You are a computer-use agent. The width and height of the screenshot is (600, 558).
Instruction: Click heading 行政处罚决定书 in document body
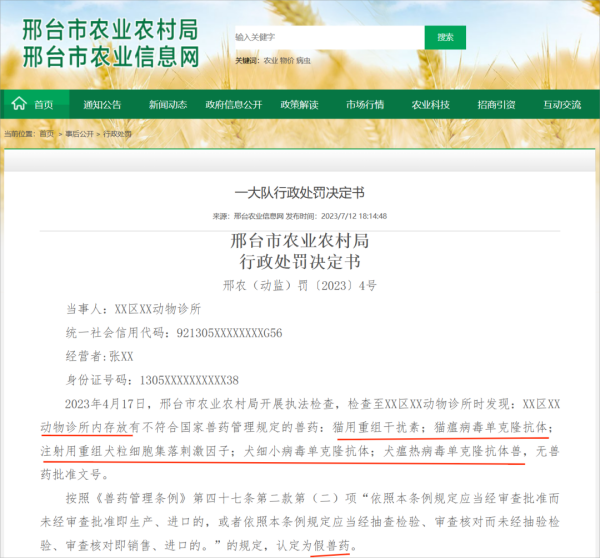300,262
